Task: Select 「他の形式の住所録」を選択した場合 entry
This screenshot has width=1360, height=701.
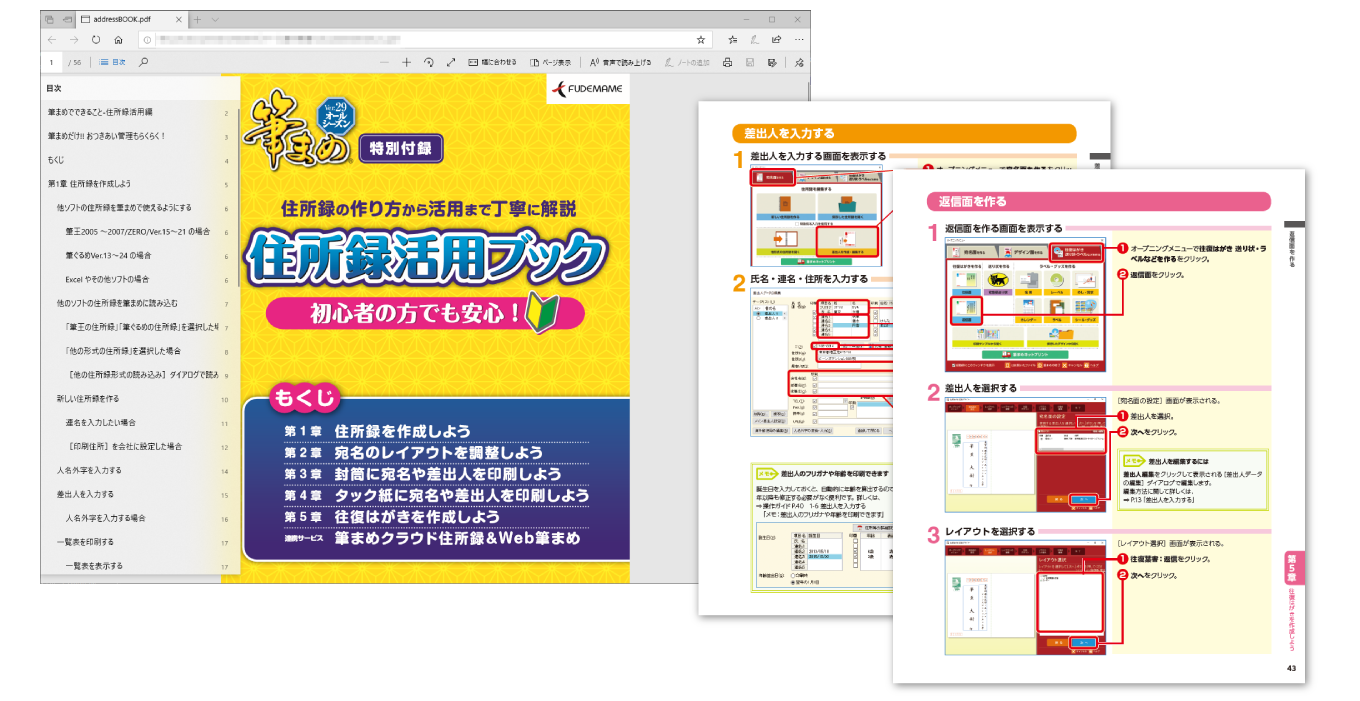Action: 123,351
